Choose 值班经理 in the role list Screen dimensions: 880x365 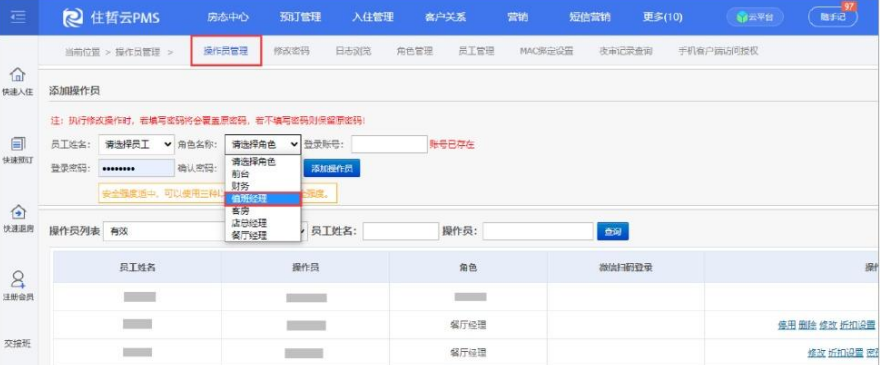[x=263, y=198]
